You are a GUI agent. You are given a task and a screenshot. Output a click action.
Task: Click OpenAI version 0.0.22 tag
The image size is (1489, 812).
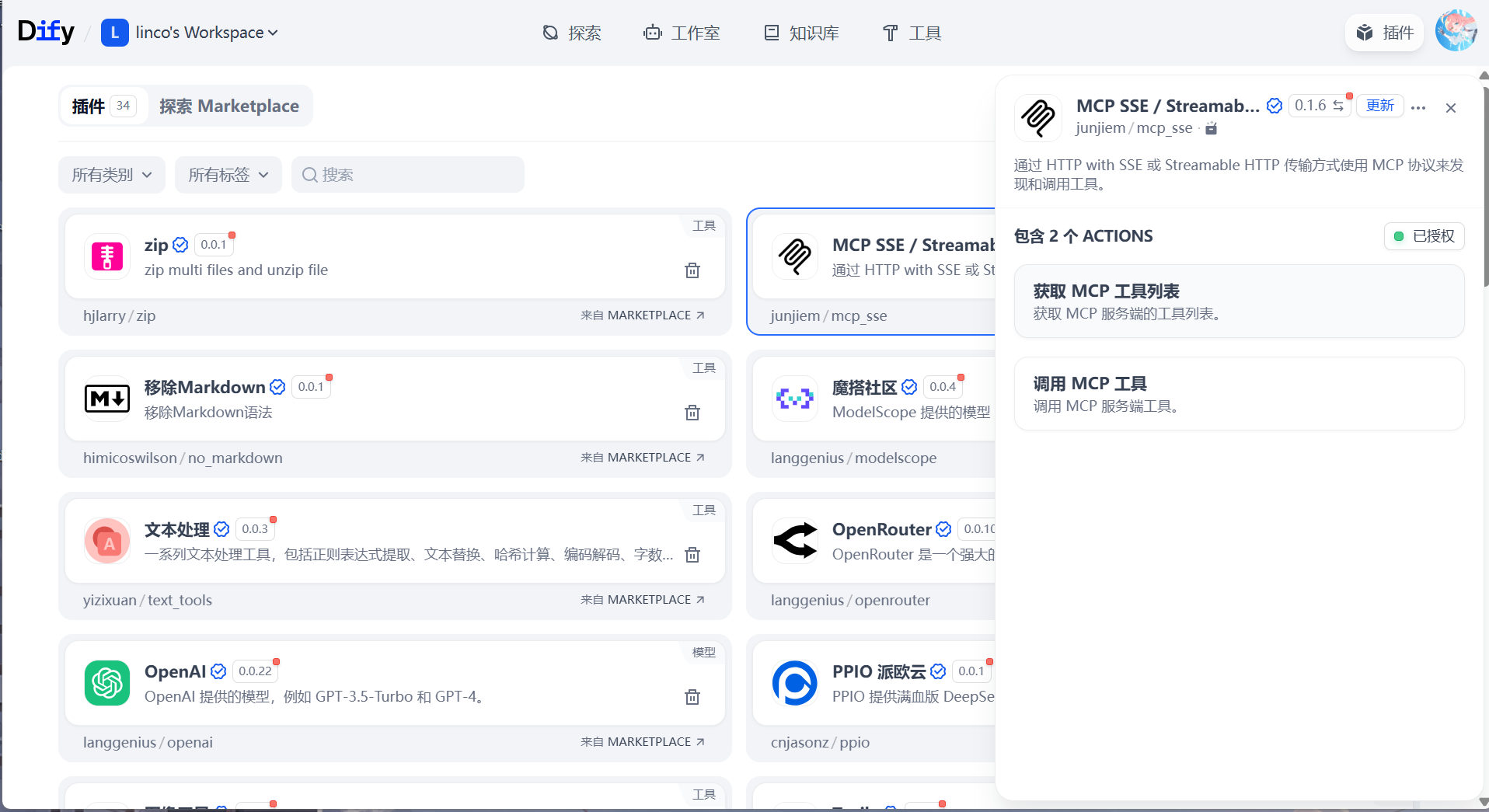coord(255,671)
